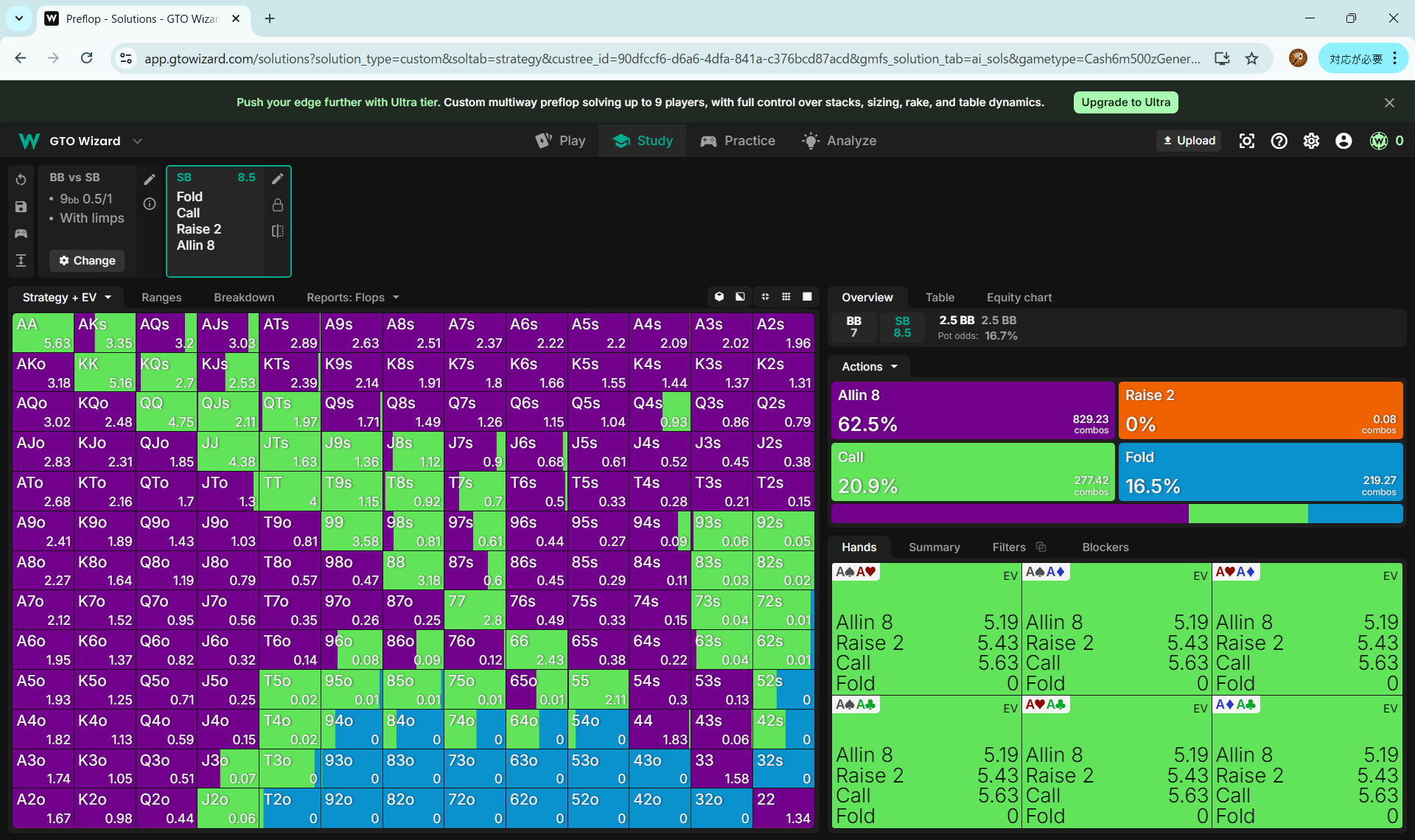This screenshot has height=840, width=1415.
Task: Click the Change settings button
Action: click(87, 261)
